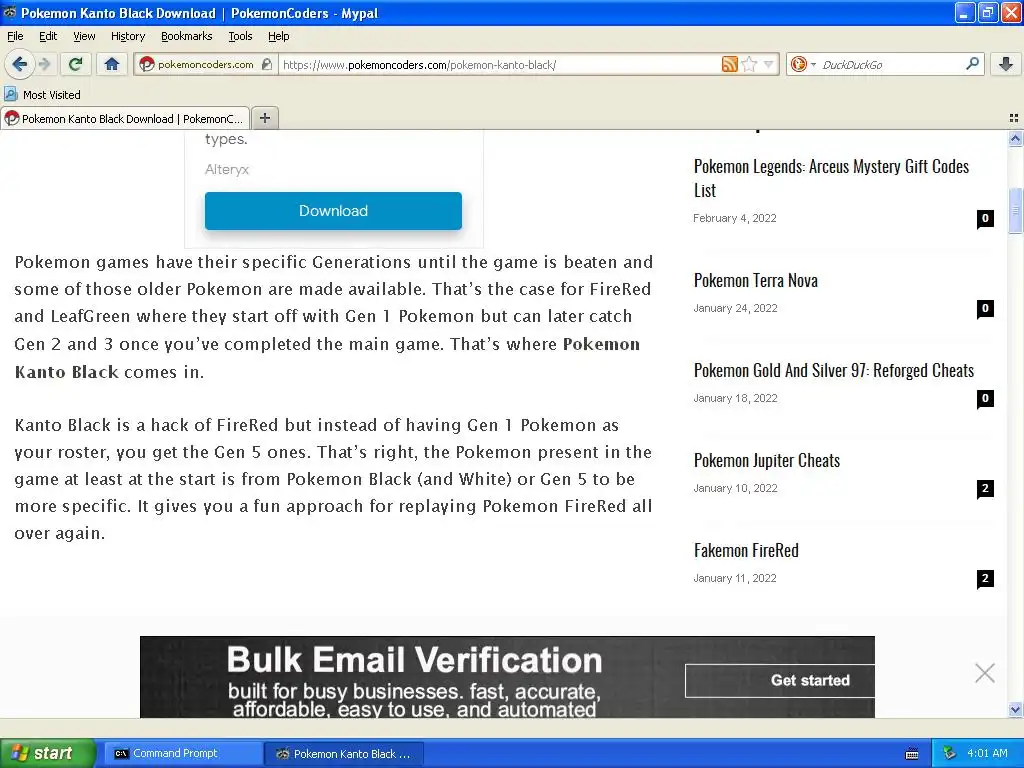Switch to Pokemon Kanto Black taskbar button
The width and height of the screenshot is (1024, 768).
pos(344,754)
